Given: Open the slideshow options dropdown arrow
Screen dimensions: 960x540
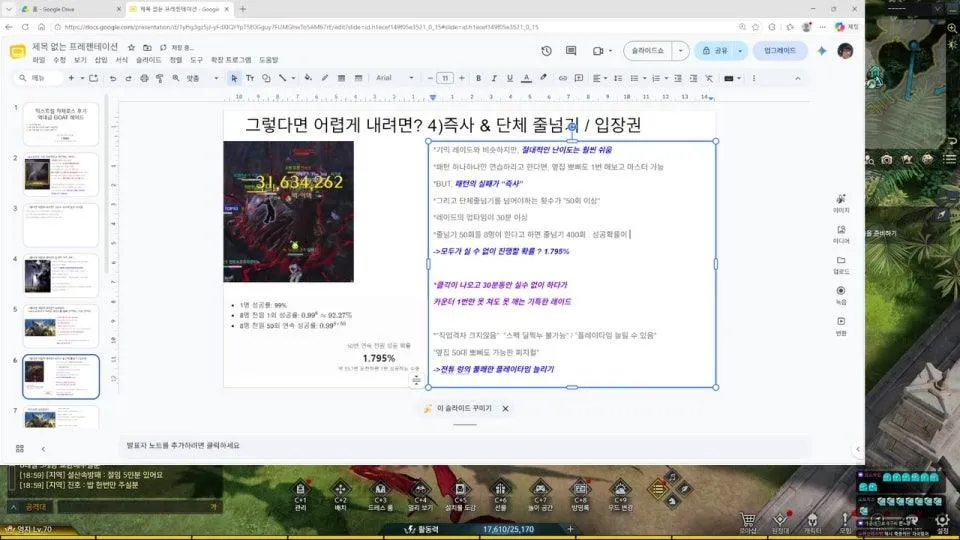Looking at the screenshot, I should tap(680, 51).
